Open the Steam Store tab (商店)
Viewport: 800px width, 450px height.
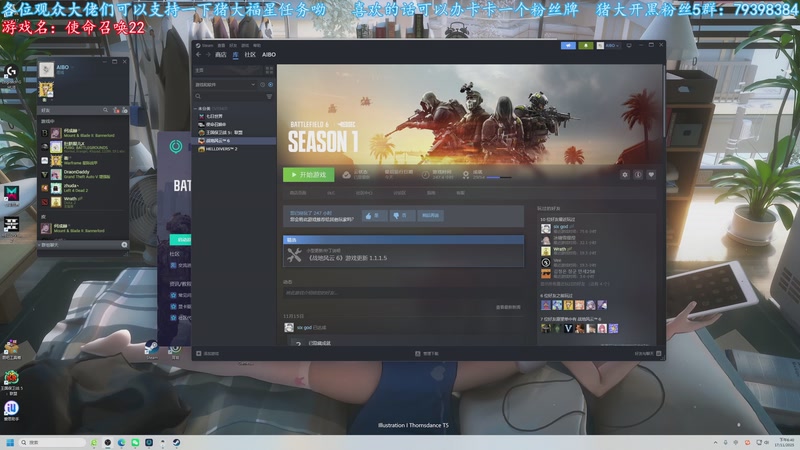[x=220, y=55]
